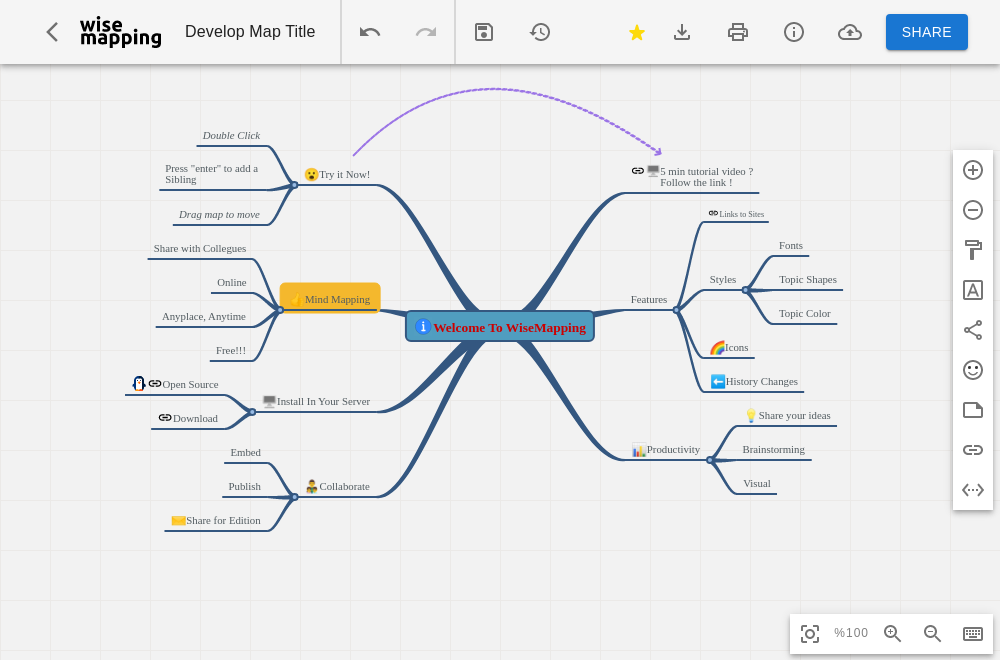This screenshot has height=660, width=1000.
Task: Click the blue SHARE button
Action: (x=927, y=32)
